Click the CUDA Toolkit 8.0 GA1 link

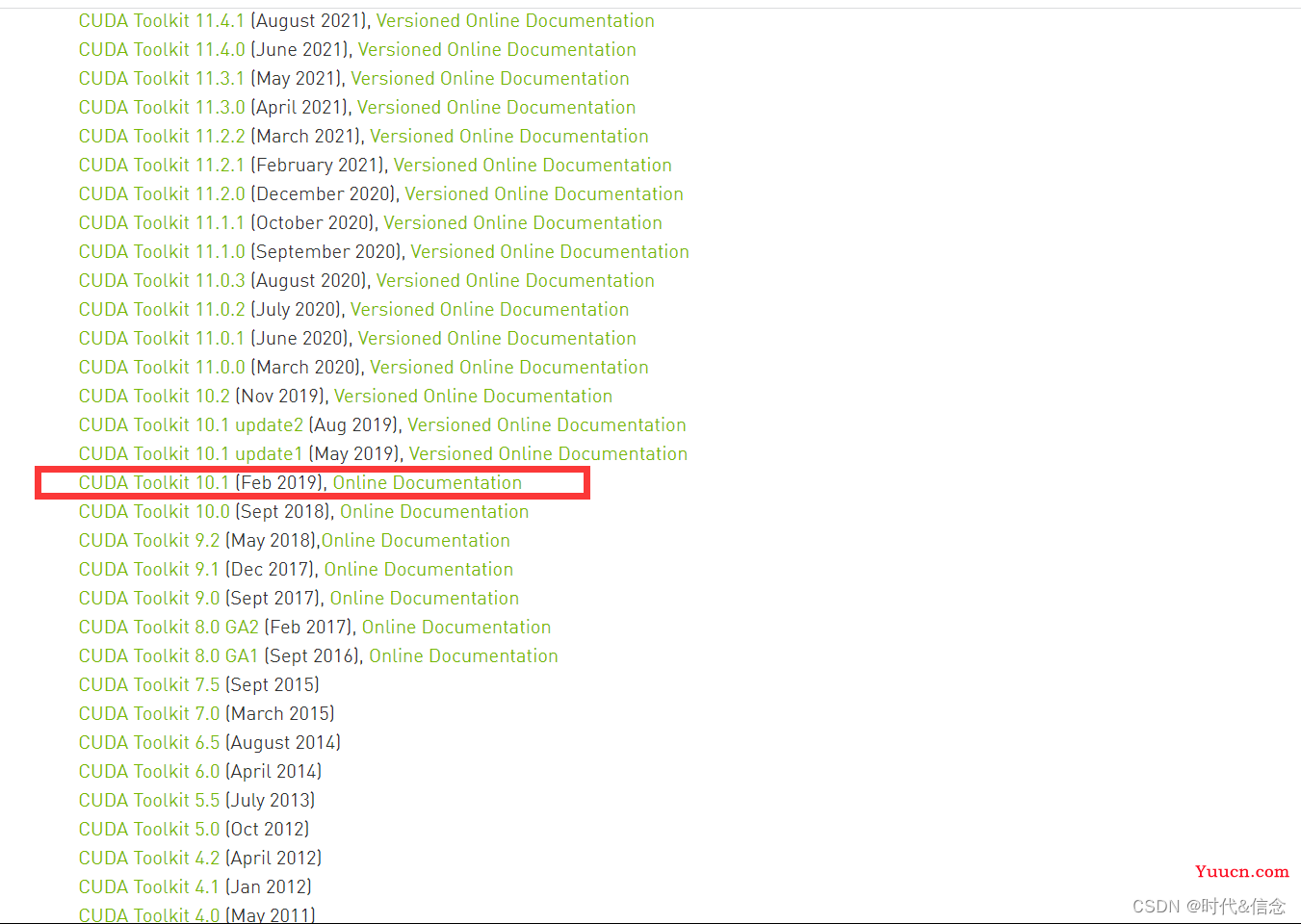[x=169, y=655]
